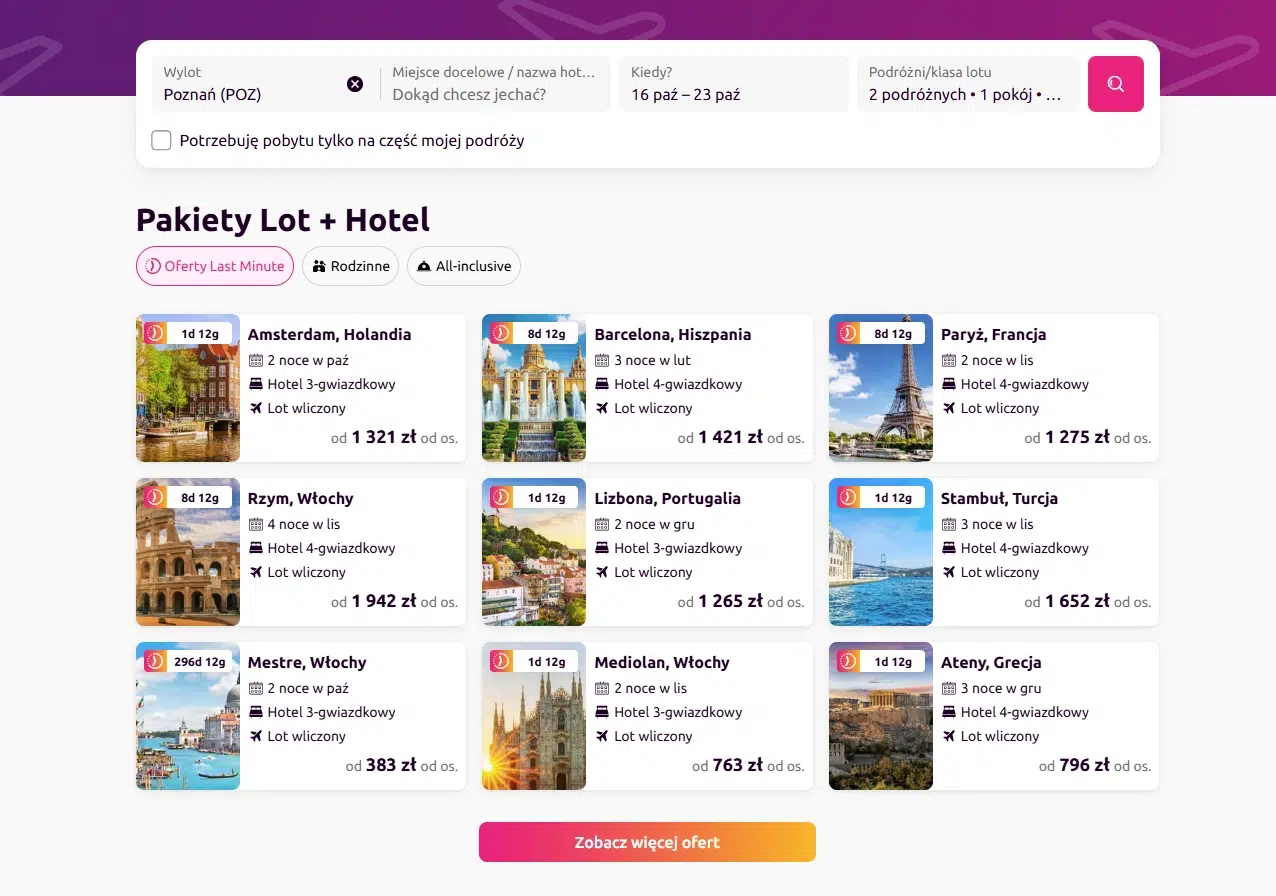Screen dimensions: 1276x896
Task: Click the Ateny, Grecja title
Action: (991, 662)
